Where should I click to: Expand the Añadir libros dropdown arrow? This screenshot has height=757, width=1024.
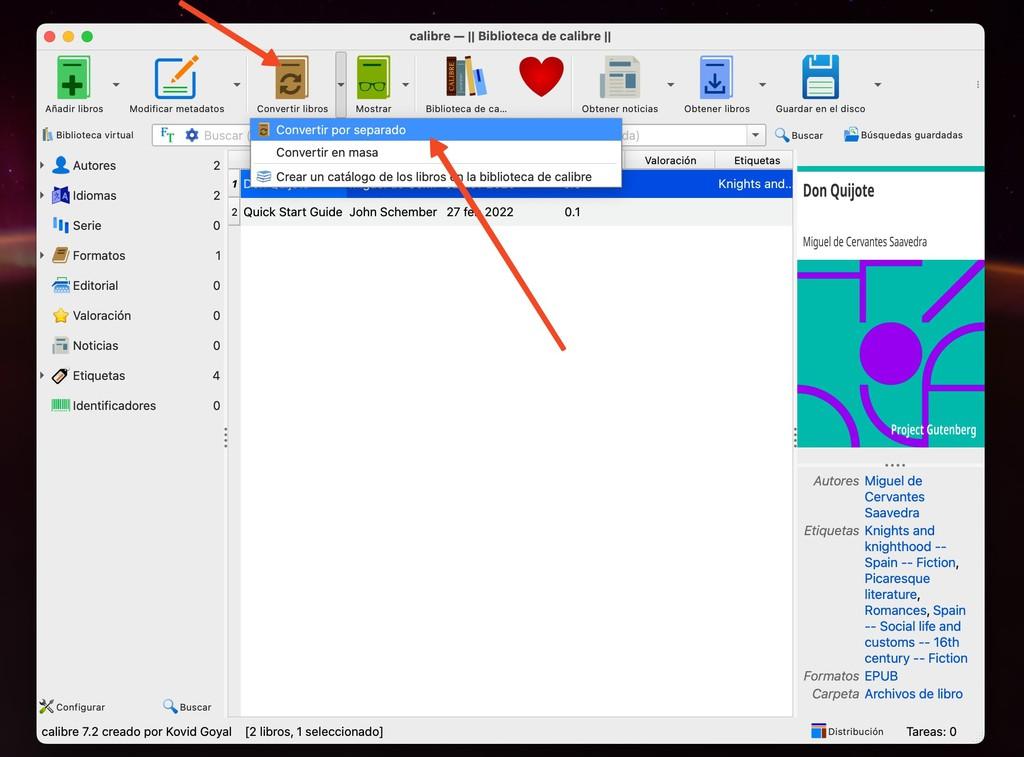[116, 84]
